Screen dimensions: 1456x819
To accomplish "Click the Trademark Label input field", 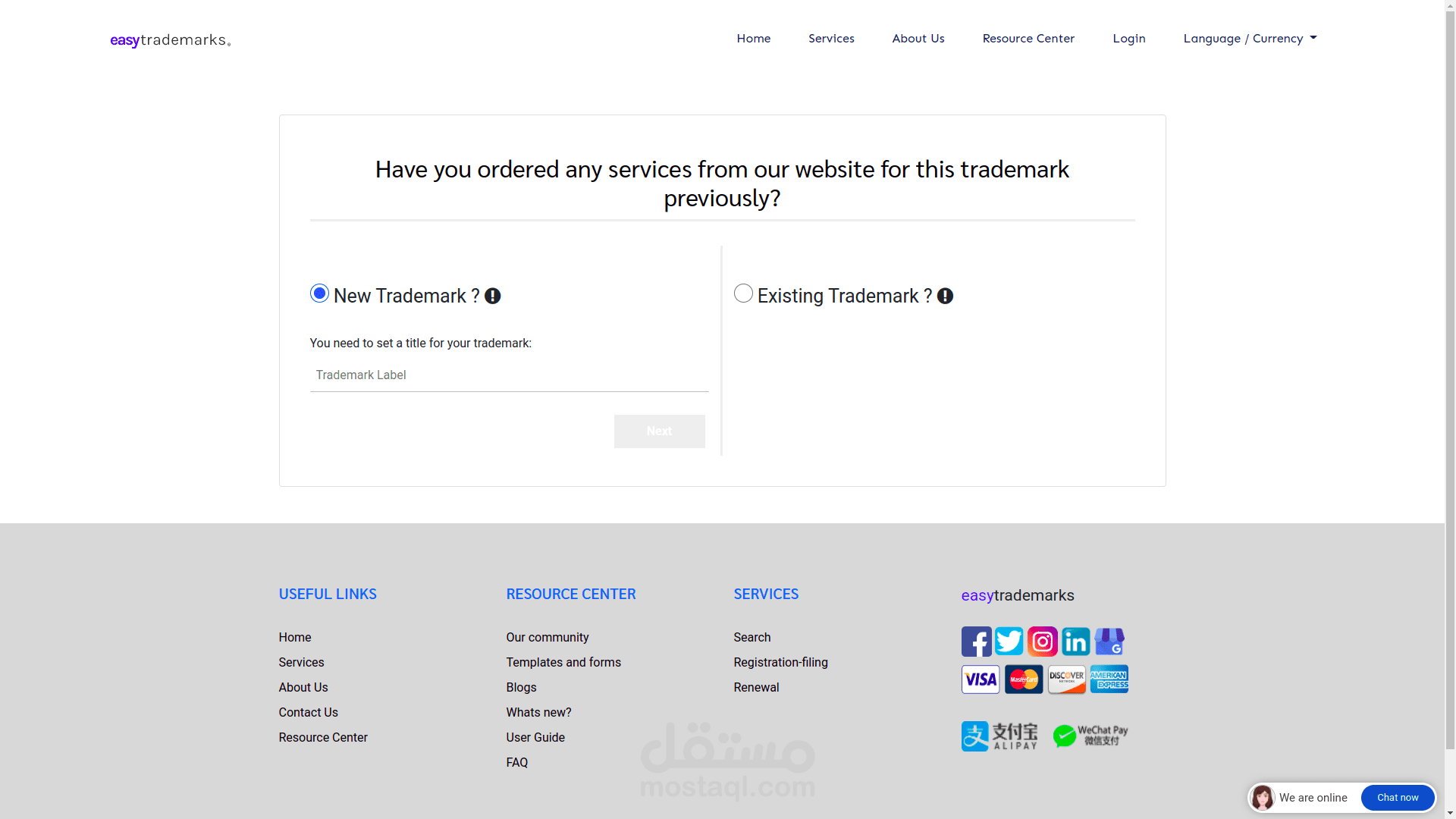I will point(509,375).
